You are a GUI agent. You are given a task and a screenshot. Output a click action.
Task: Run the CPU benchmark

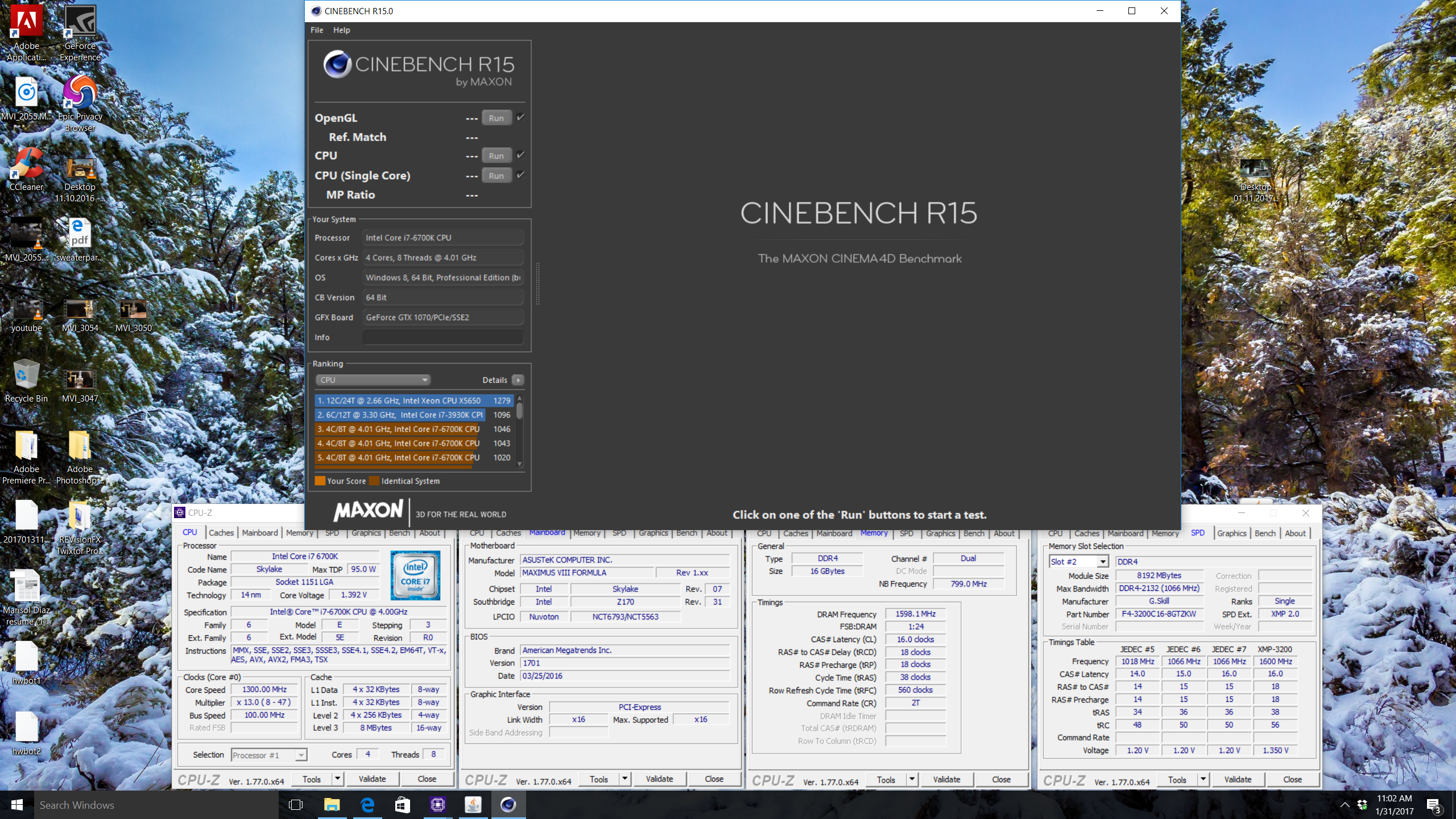click(x=497, y=155)
